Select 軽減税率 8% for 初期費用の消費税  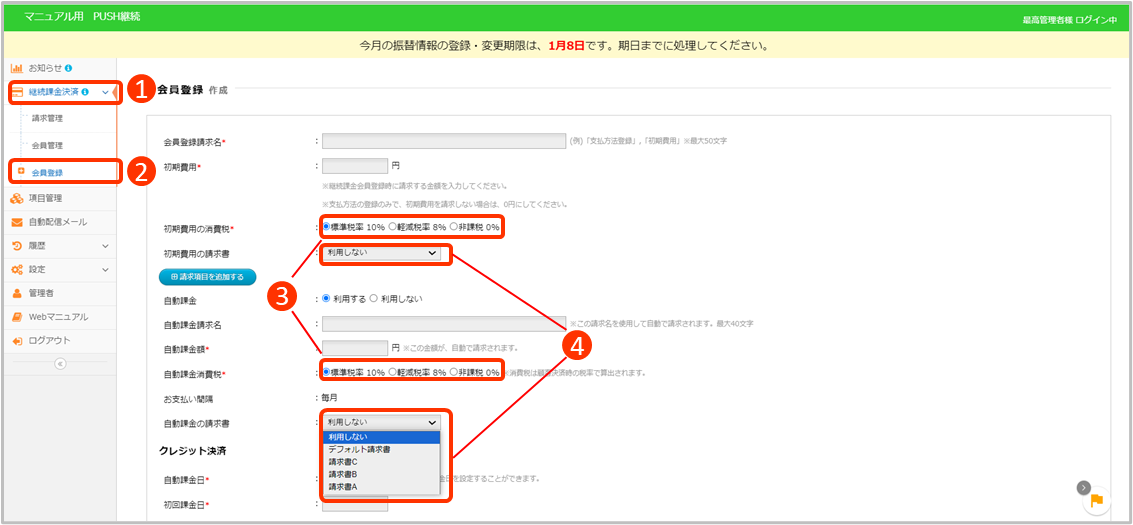393,227
